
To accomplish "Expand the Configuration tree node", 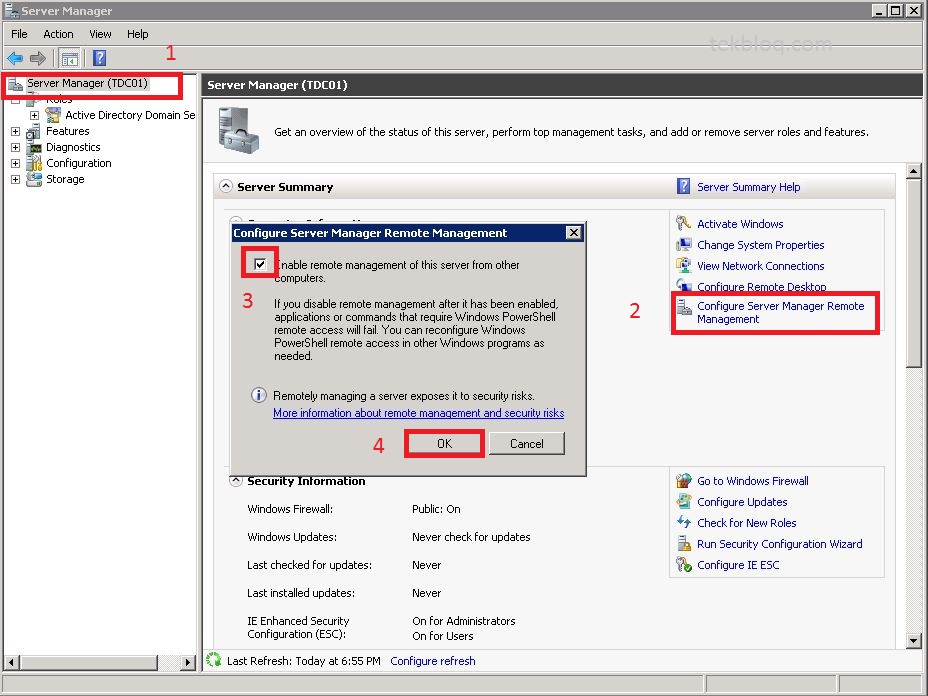I will coord(15,163).
